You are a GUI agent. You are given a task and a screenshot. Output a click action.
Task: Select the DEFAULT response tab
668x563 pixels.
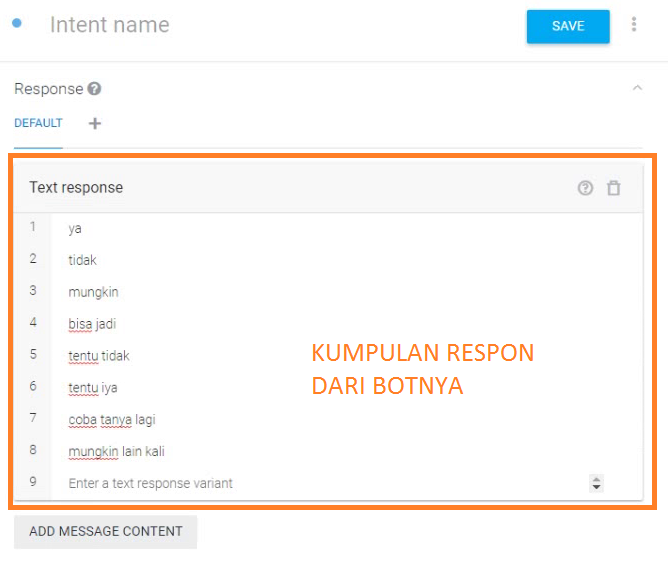(x=38, y=123)
